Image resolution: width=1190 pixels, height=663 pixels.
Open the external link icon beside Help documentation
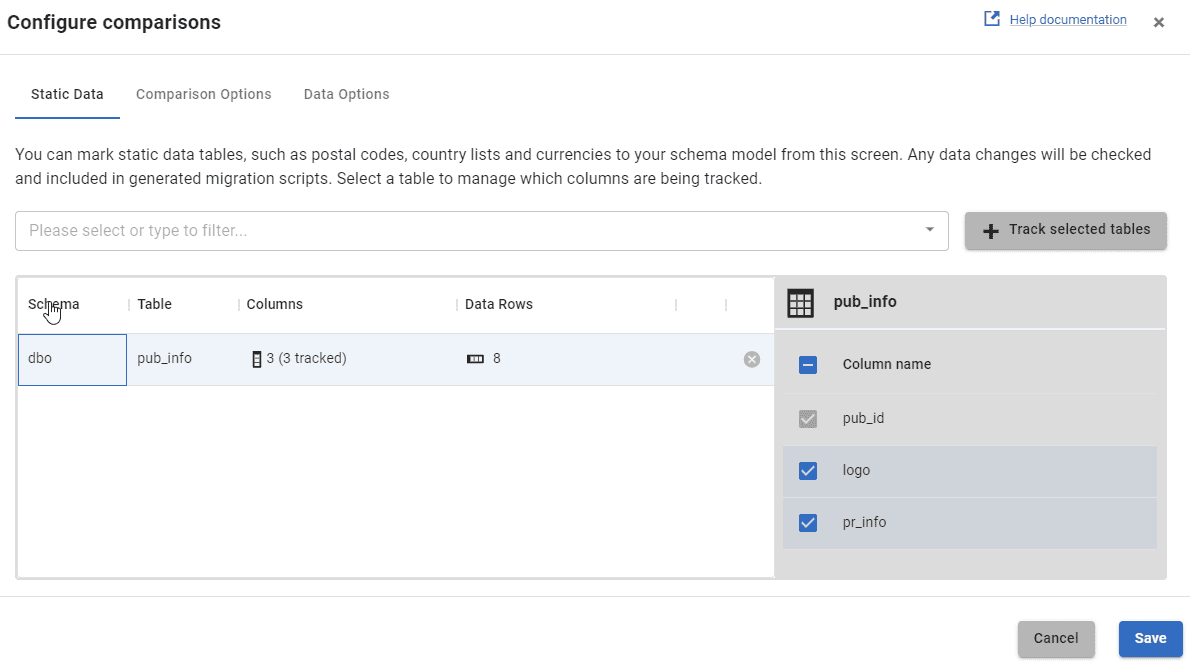click(x=991, y=19)
